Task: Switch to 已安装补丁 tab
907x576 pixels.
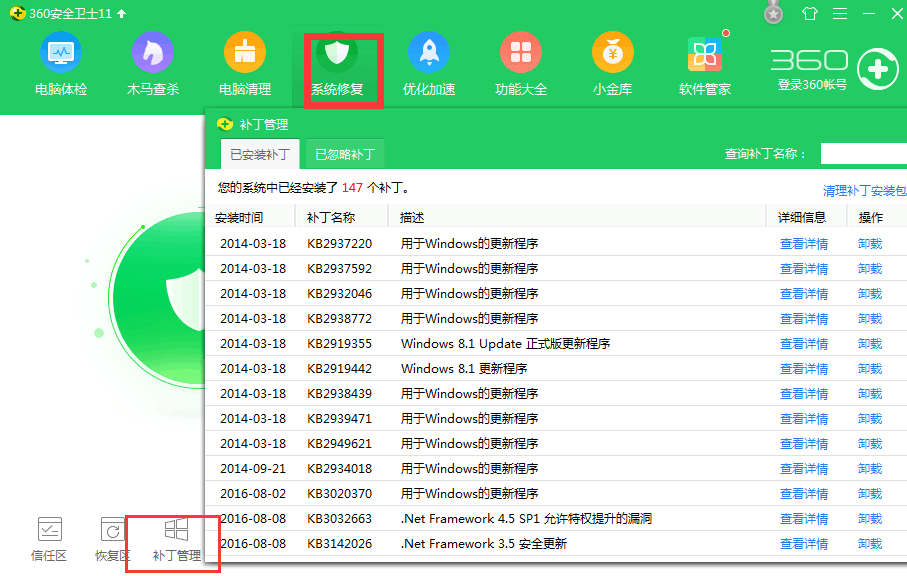Action: 260,154
